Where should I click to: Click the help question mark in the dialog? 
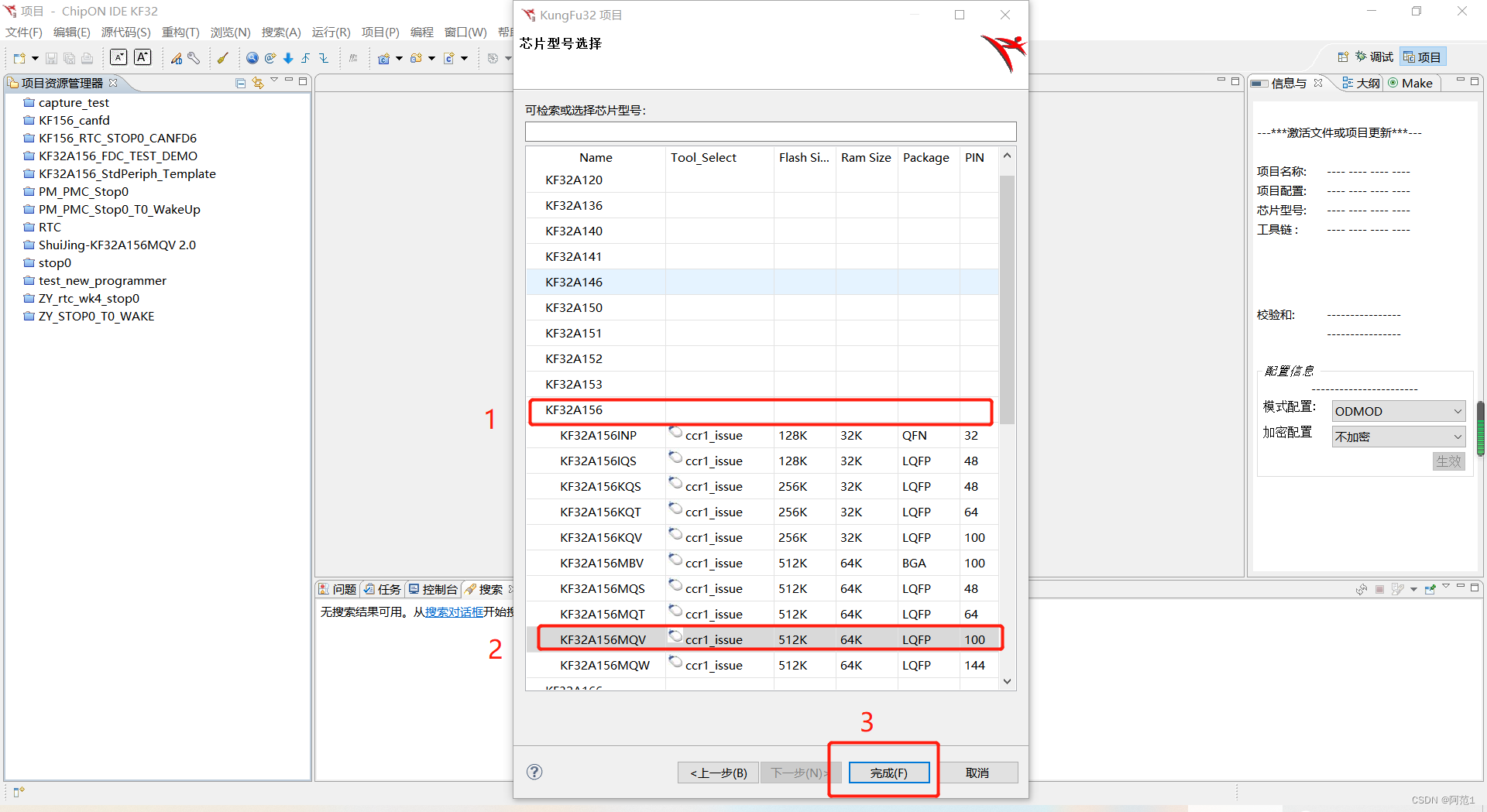coord(534,772)
